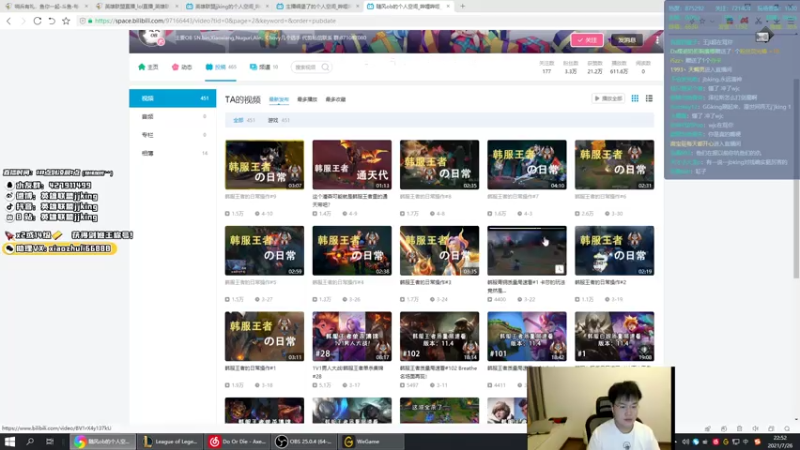Switch to OBS 25.0.4 in the taskbar
Screen dimensions: 800x450
click(304, 441)
